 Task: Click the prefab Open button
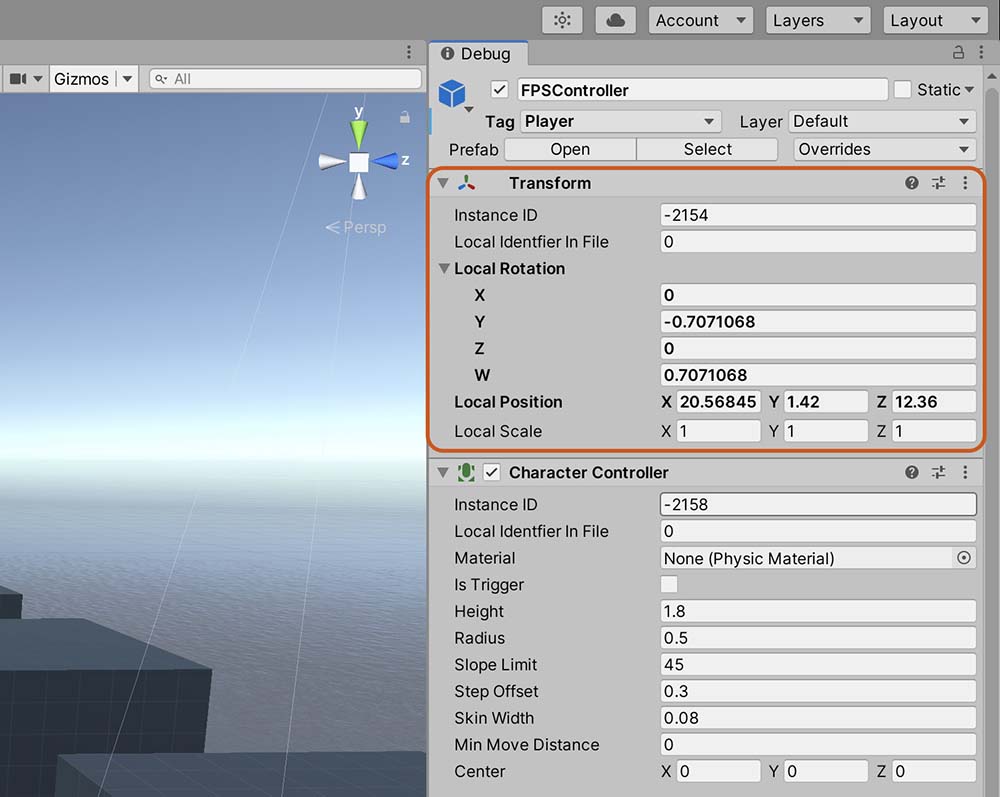(570, 149)
